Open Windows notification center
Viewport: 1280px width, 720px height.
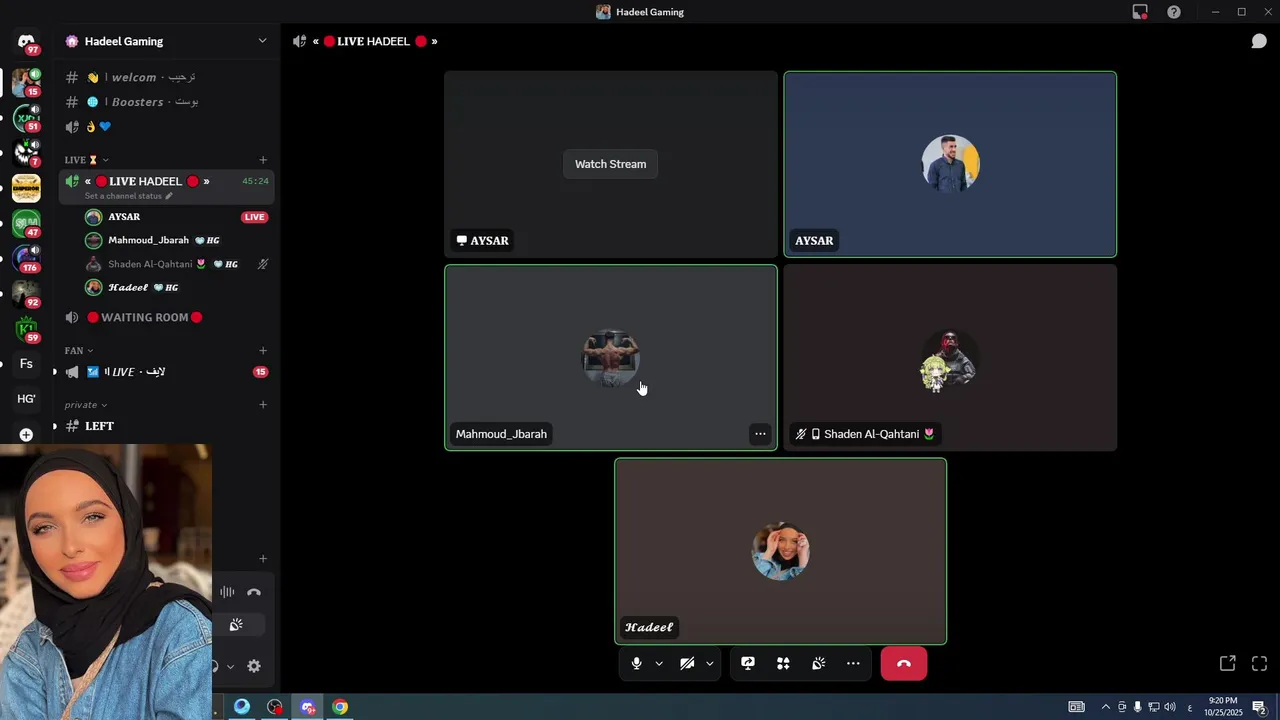1260,707
